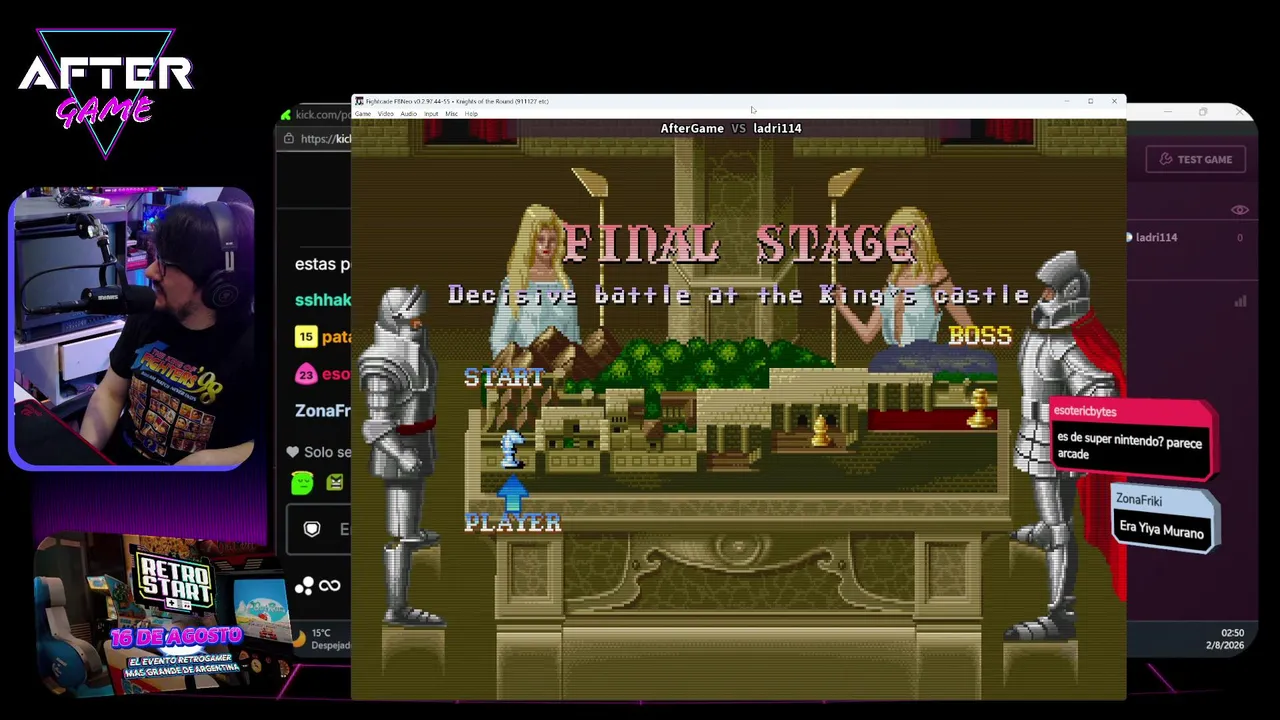Click the ladri114 avatar in Fightcade list
Image resolution: width=1280 pixels, height=720 pixels.
click(1129, 238)
